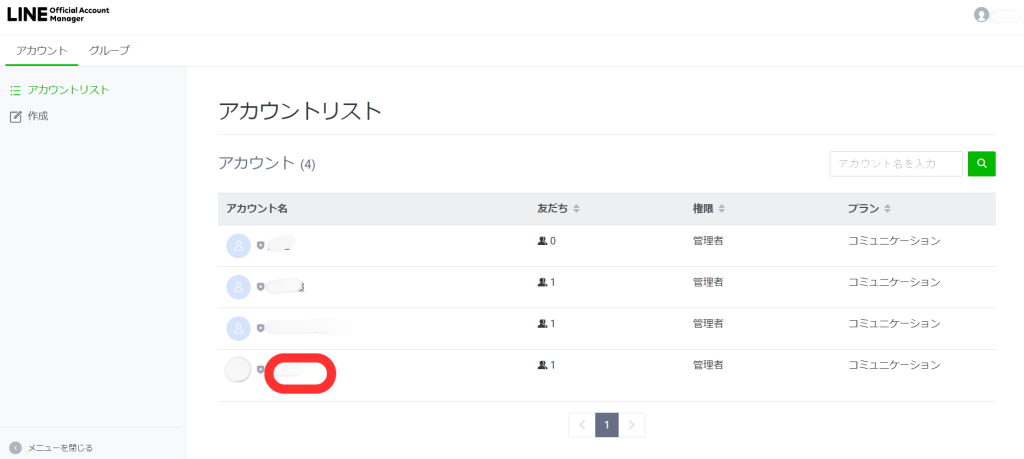
Task: Sort accounts by 友だち column
Action: (x=576, y=209)
